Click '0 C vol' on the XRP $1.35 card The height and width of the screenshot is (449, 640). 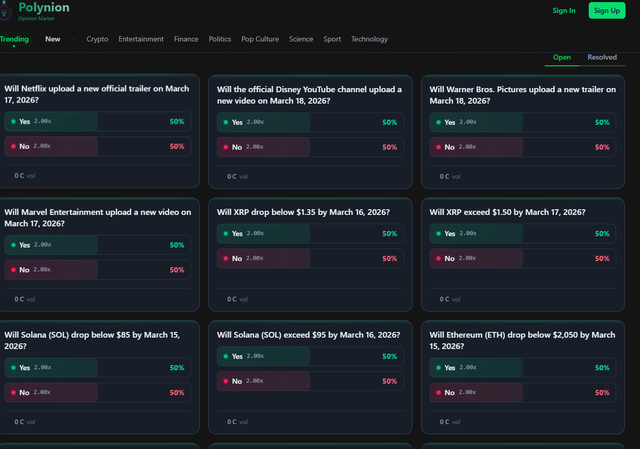tap(238, 300)
